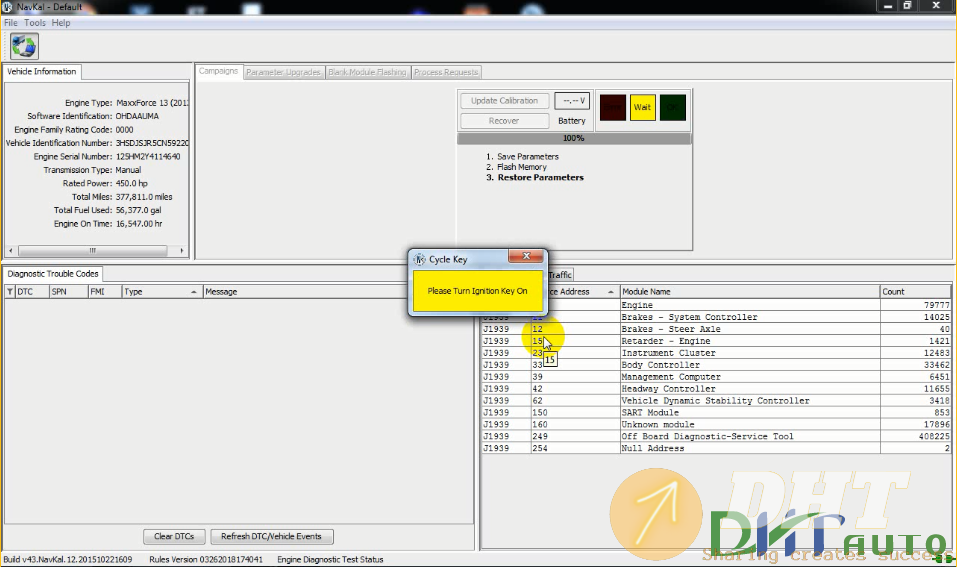Switch to the Parameter Upgrades tab
Image resolution: width=957 pixels, height=567 pixels.
coord(283,72)
